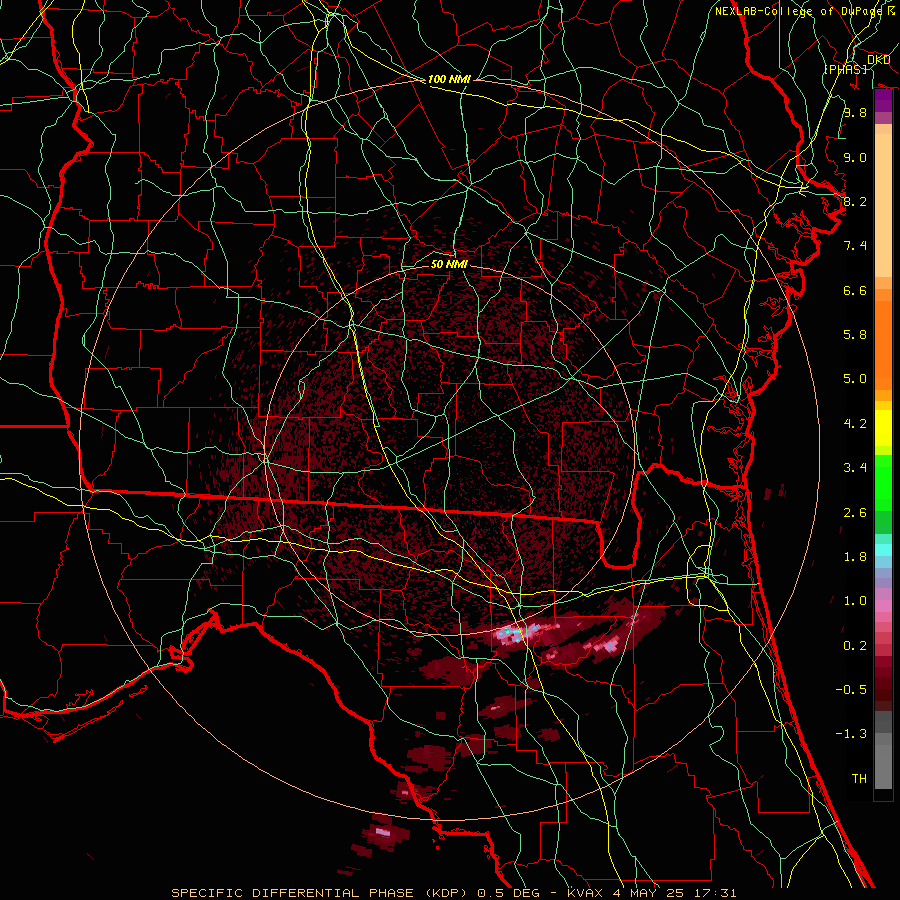Click the 5.0 legend value

click(x=855, y=379)
